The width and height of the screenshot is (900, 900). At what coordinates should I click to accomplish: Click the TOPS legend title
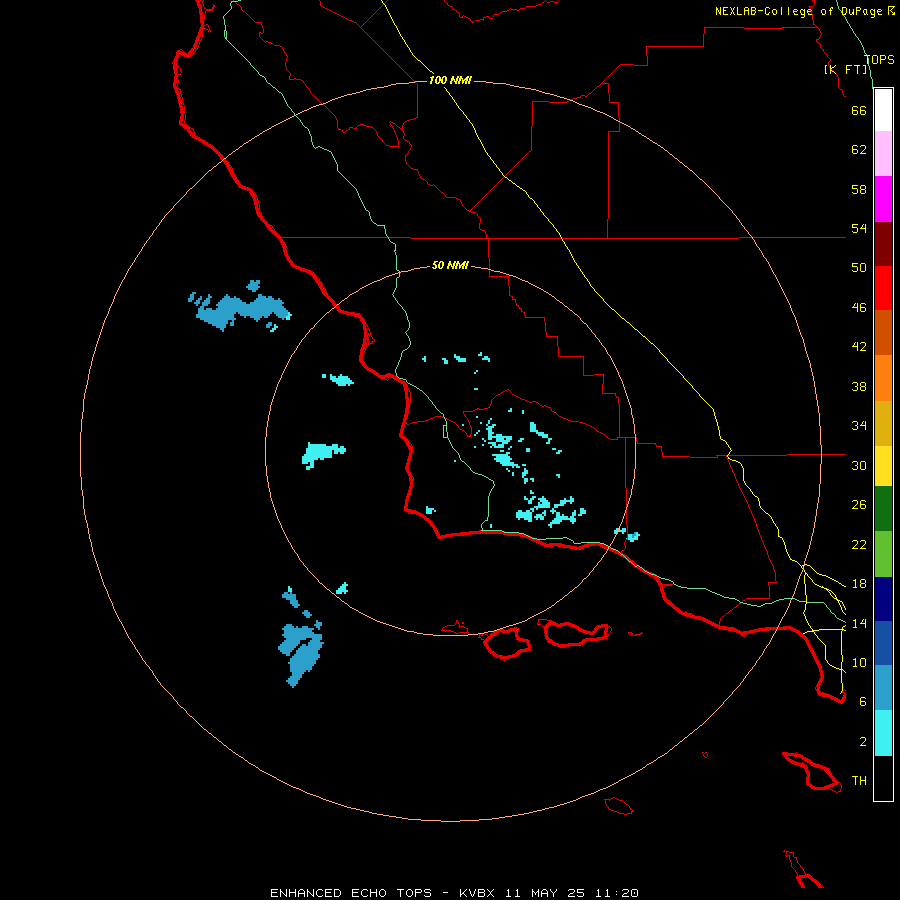[x=879, y=60]
